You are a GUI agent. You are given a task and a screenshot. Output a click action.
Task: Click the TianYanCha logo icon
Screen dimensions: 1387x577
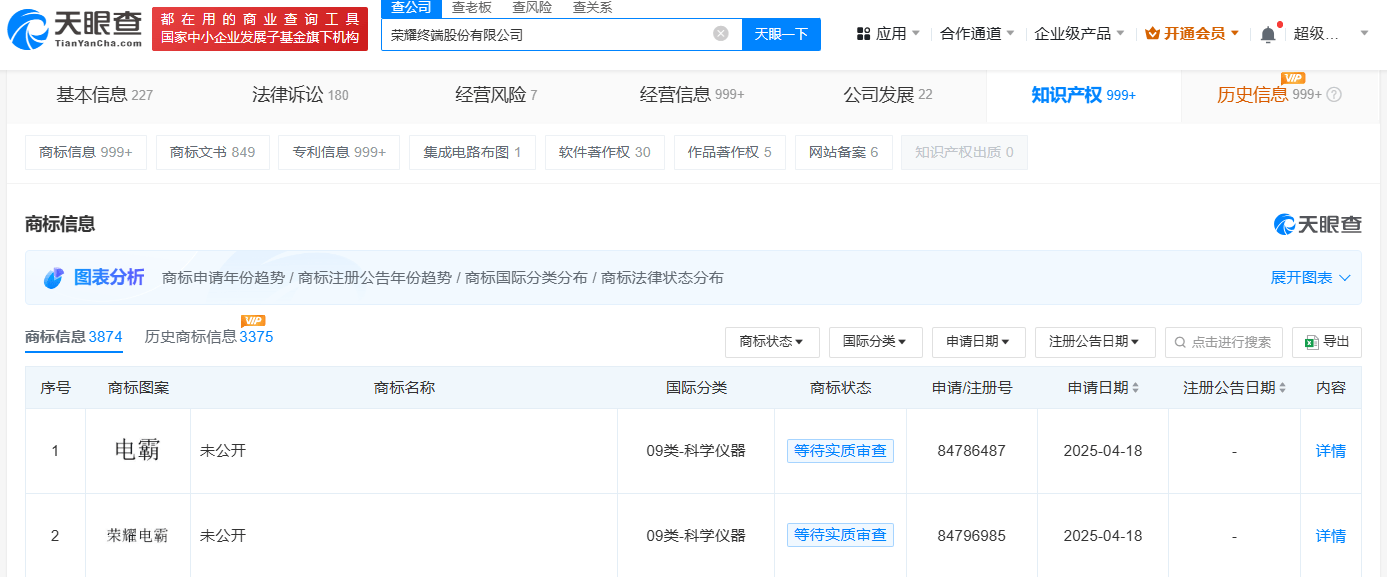(x=27, y=29)
